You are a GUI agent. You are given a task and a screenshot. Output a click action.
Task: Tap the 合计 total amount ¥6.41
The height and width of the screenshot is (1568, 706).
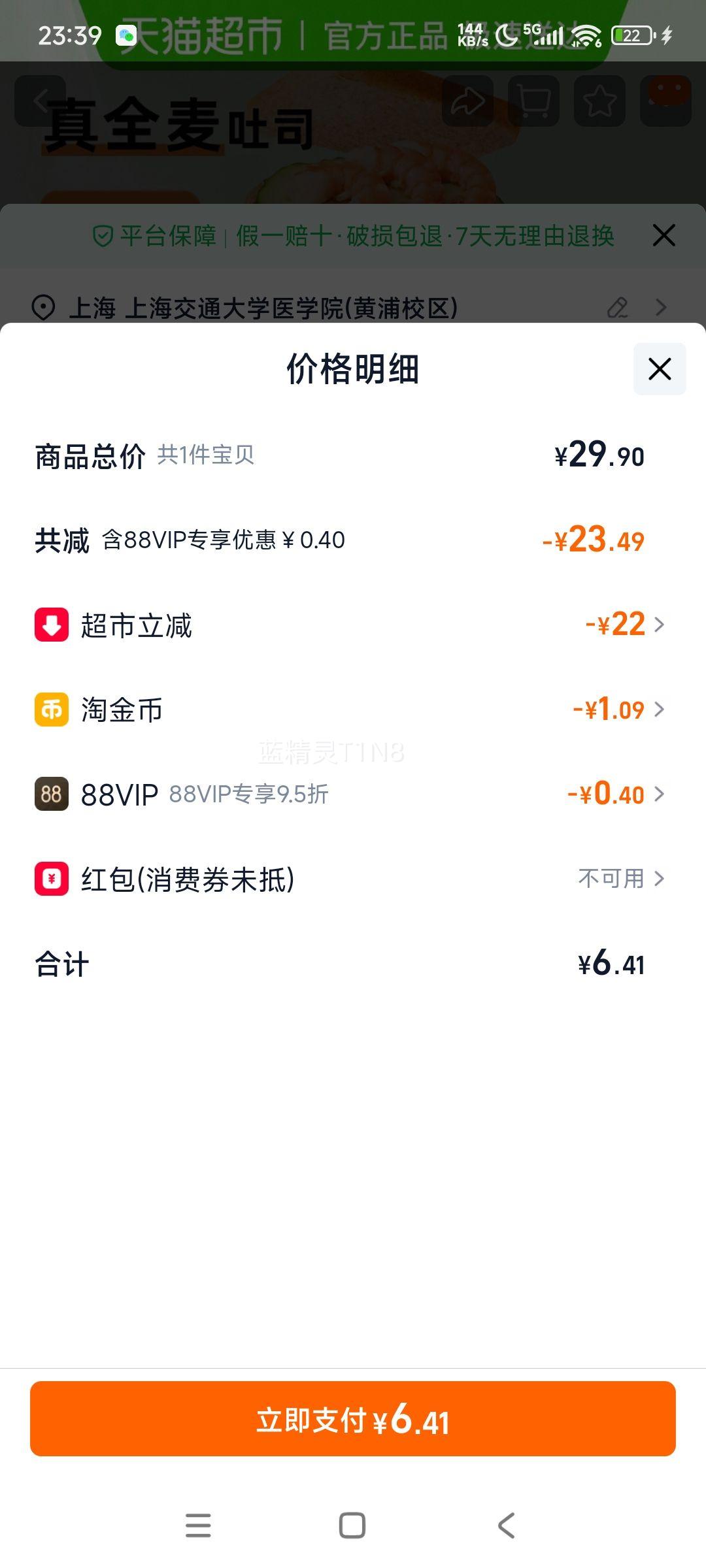click(x=611, y=964)
